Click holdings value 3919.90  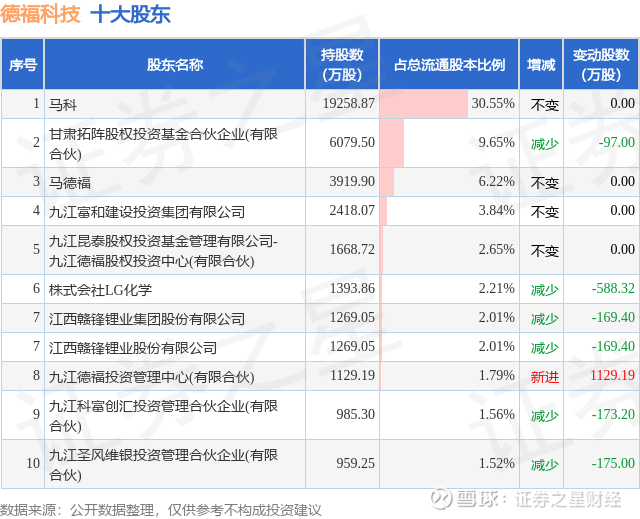[352, 181]
